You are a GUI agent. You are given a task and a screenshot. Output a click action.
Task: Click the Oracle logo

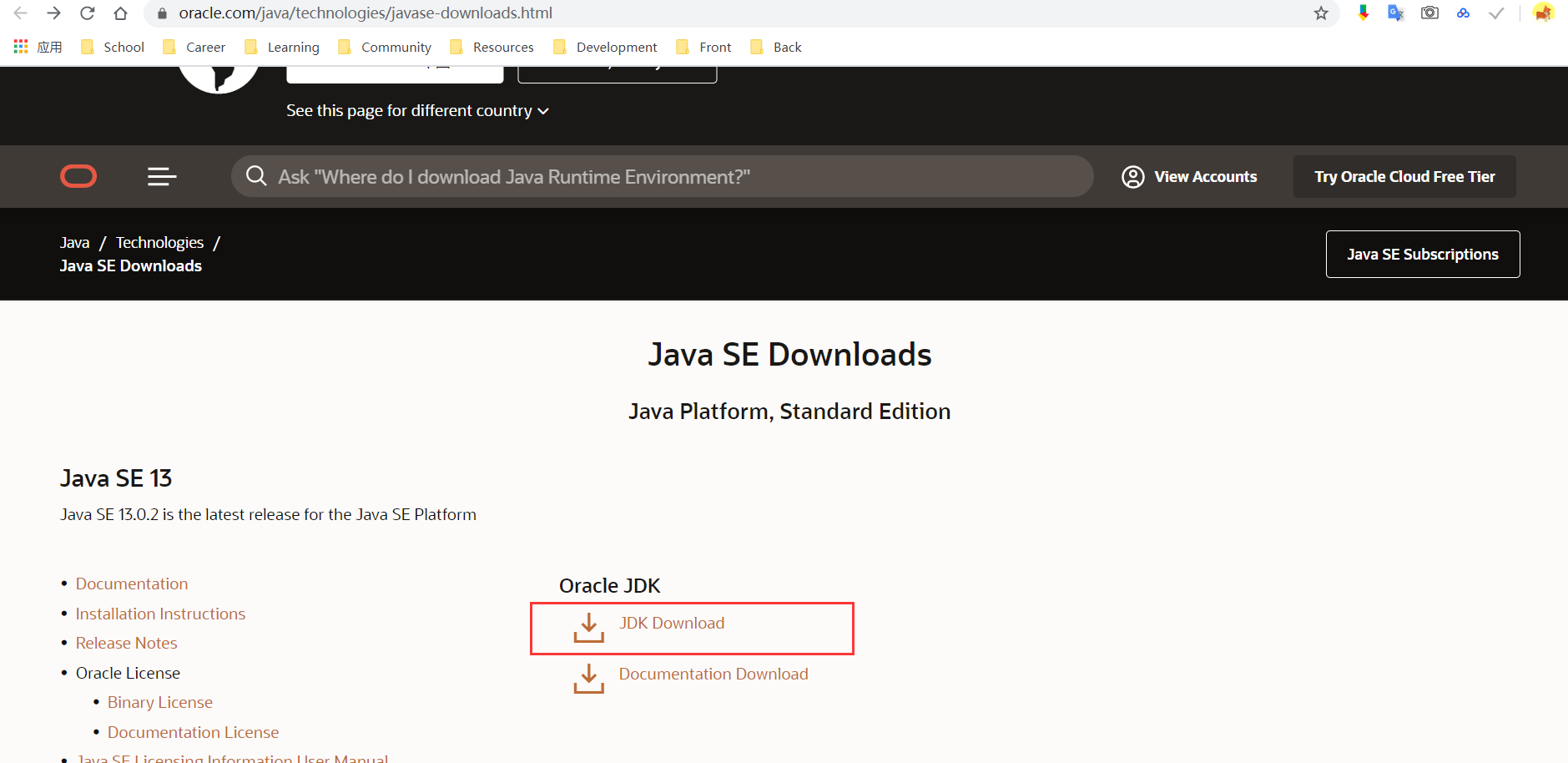coord(78,176)
